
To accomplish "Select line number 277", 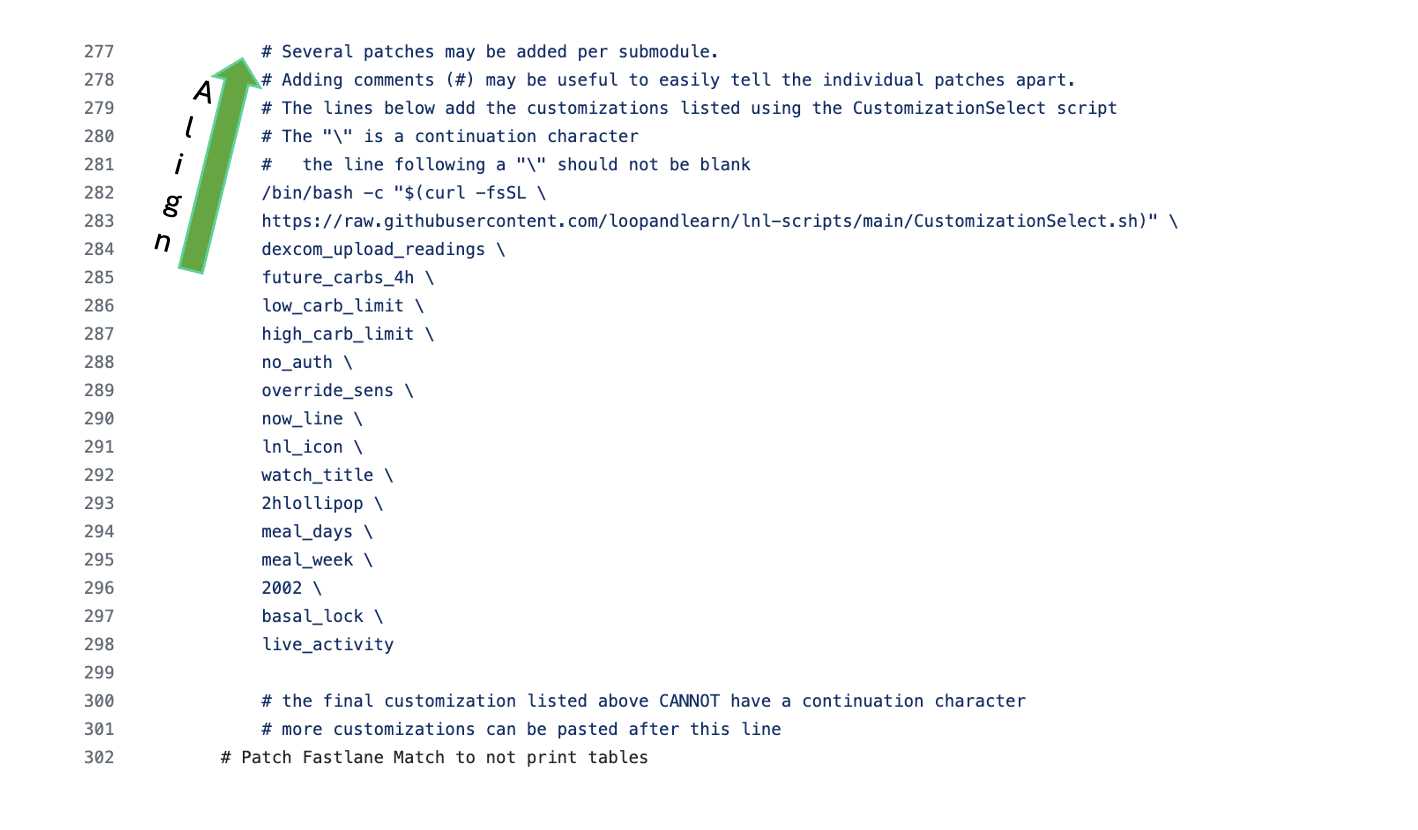I will click(x=99, y=52).
